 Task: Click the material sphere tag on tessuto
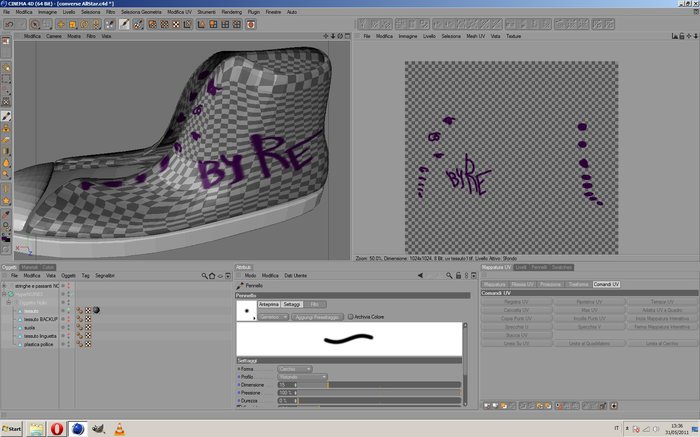click(96, 310)
